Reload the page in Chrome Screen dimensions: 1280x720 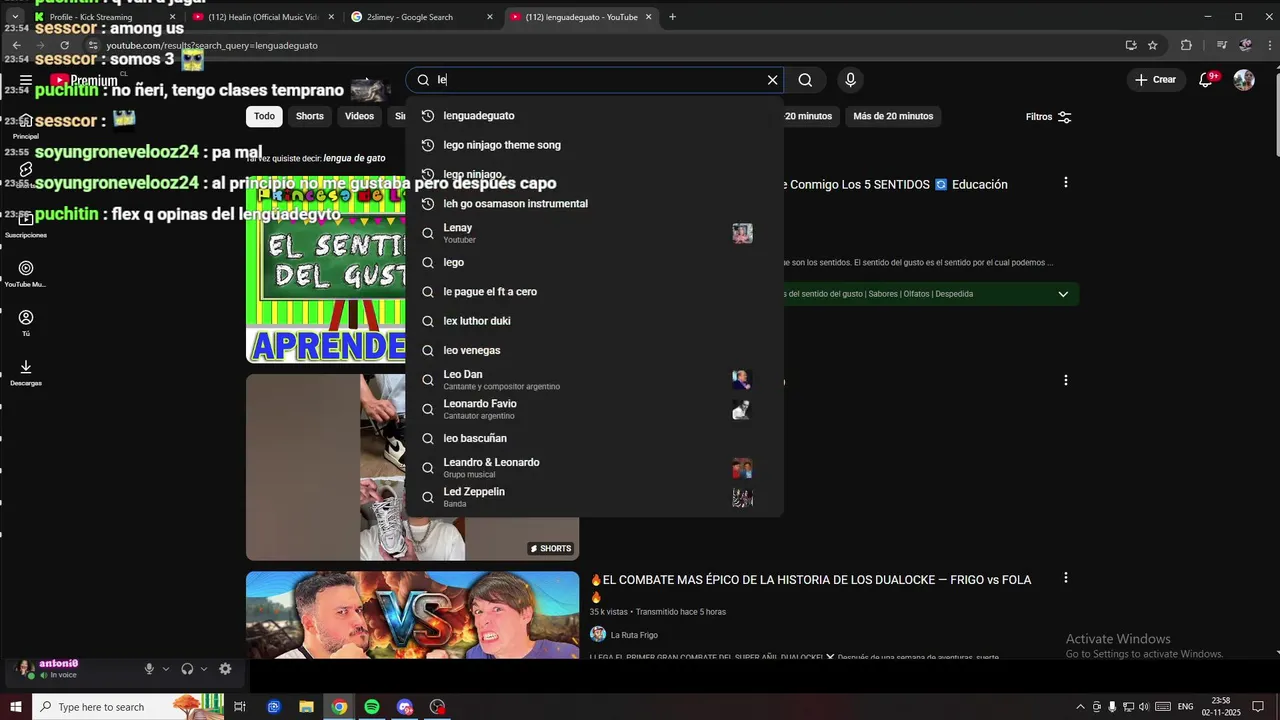(x=64, y=45)
